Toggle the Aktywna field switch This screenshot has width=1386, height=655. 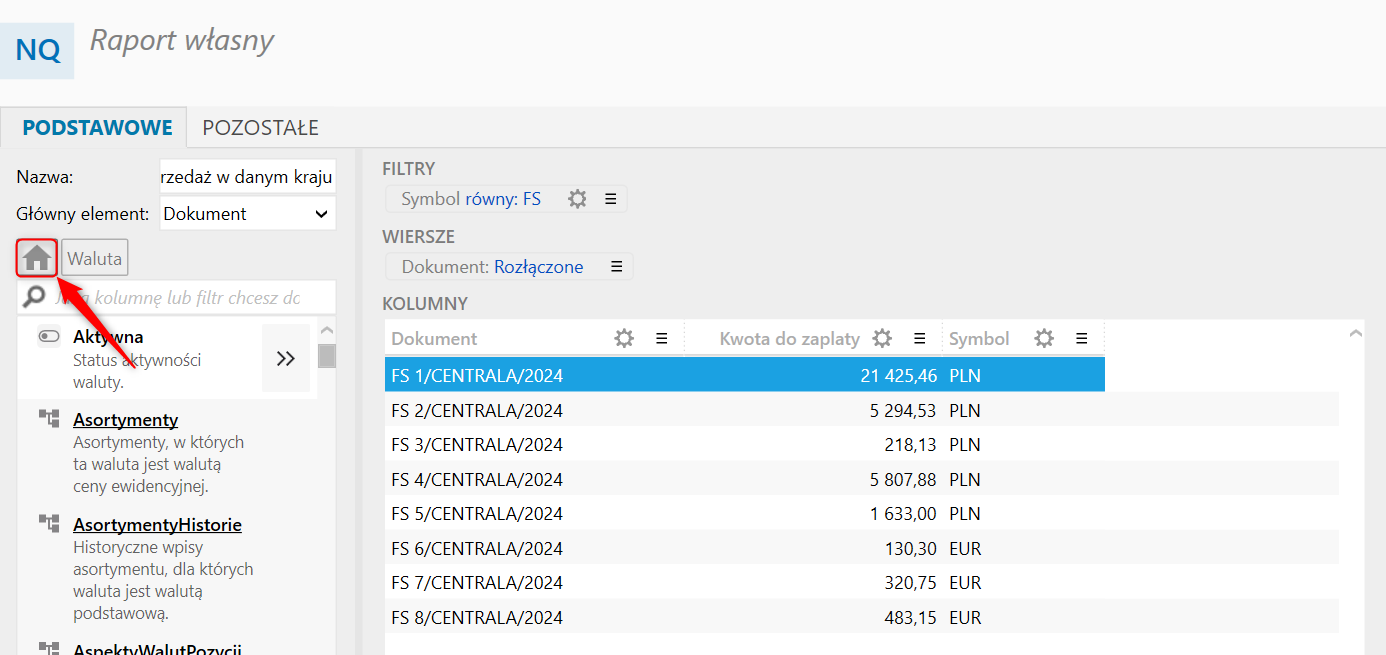(x=49, y=337)
